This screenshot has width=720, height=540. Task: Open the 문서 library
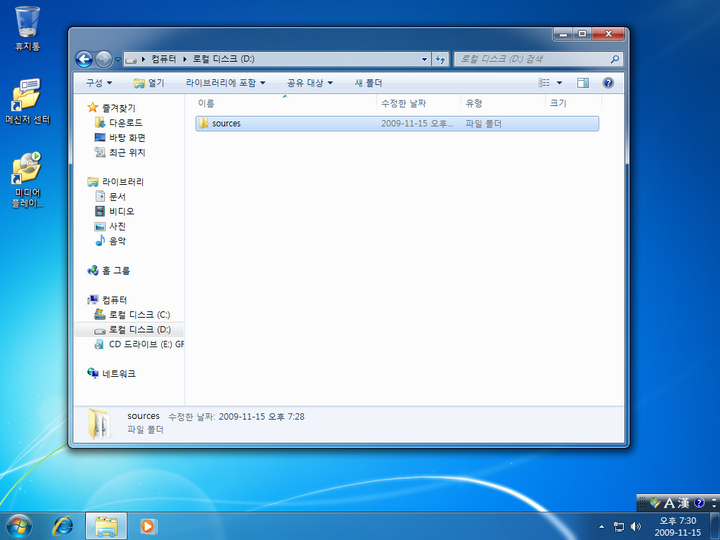click(117, 197)
